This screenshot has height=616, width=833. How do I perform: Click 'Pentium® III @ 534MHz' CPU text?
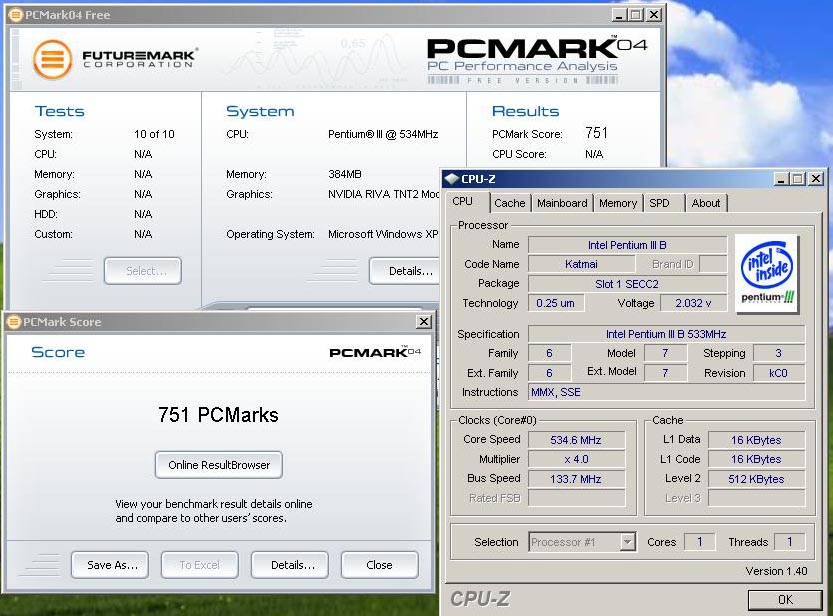click(383, 134)
